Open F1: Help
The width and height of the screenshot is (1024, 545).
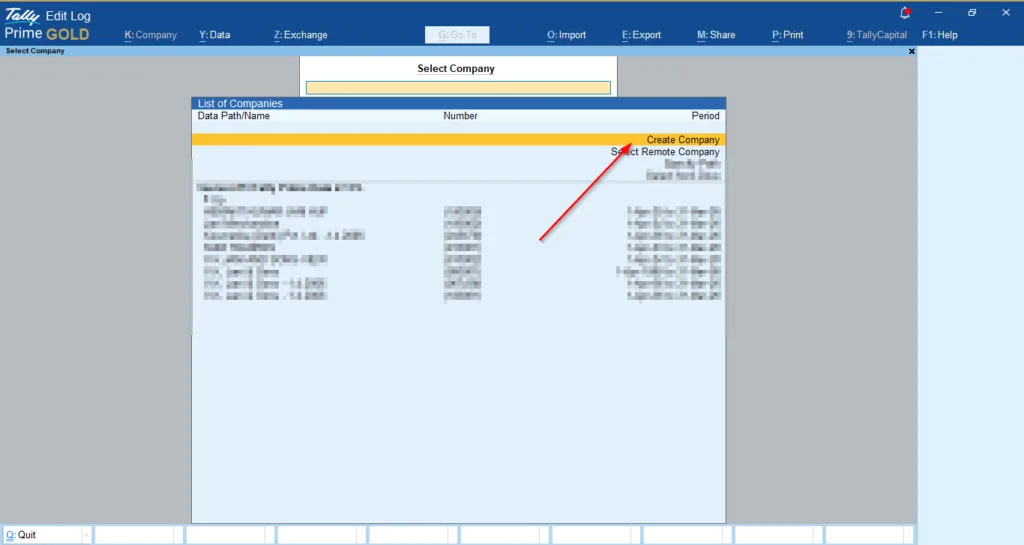pos(940,35)
